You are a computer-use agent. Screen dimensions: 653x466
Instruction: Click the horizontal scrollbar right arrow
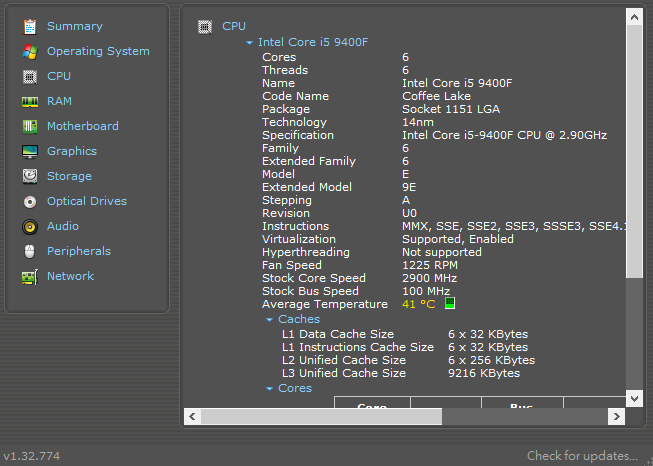pos(616,416)
